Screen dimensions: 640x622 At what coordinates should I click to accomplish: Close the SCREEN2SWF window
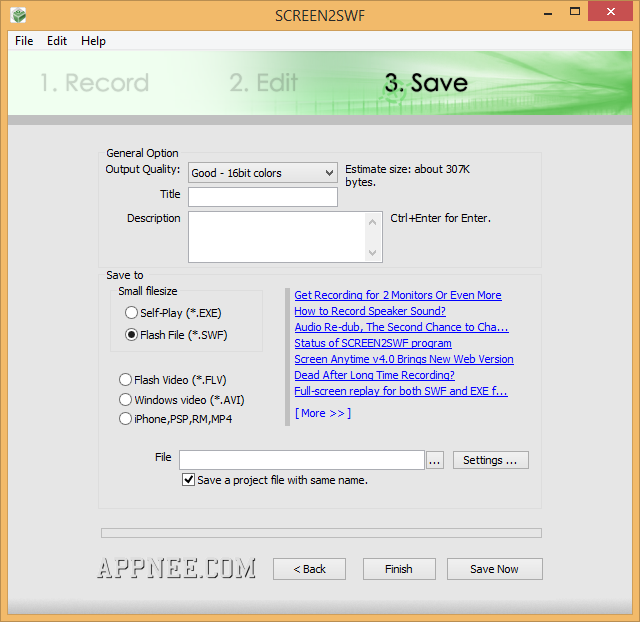(610, 11)
